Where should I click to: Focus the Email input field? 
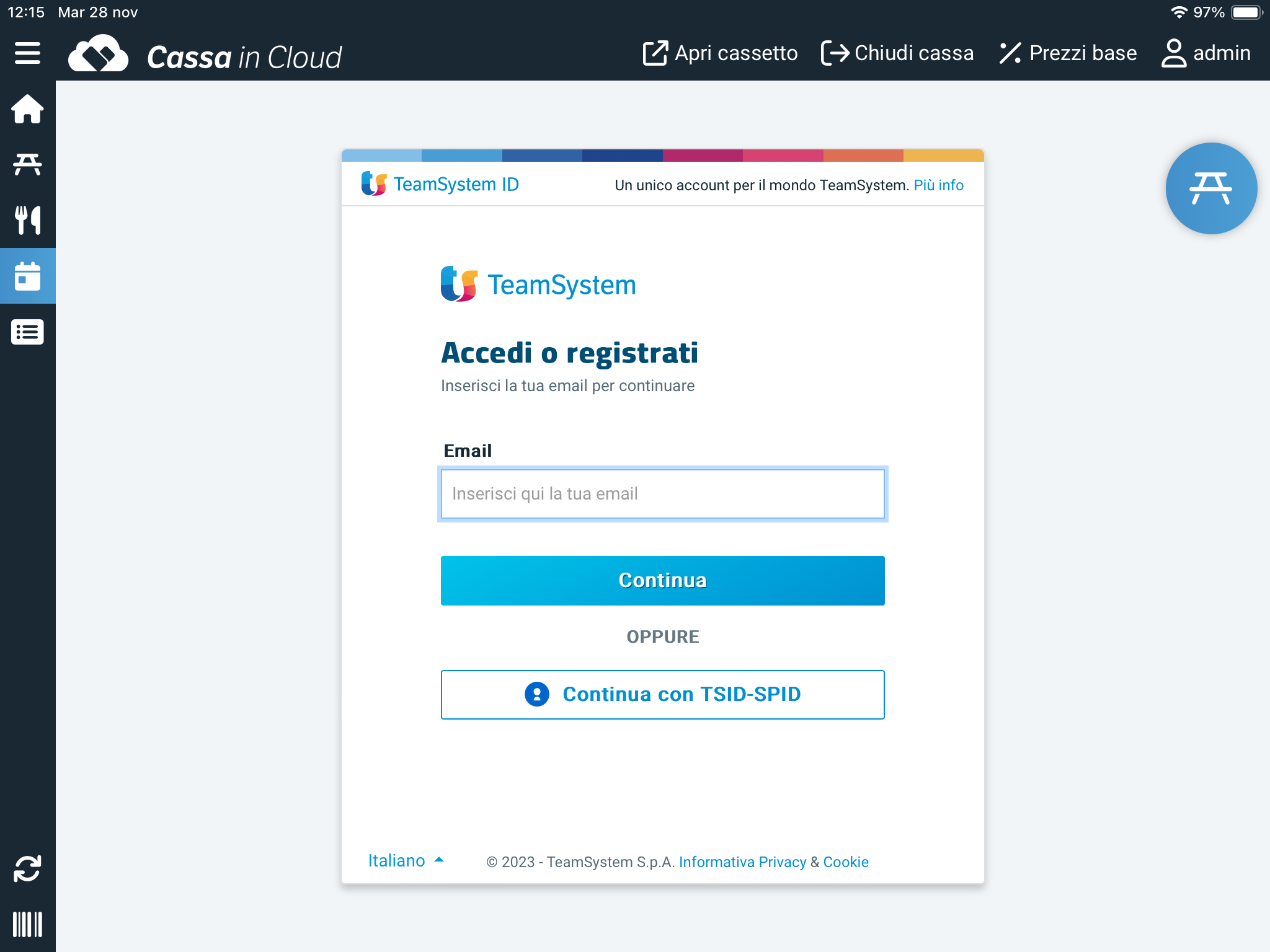point(662,494)
